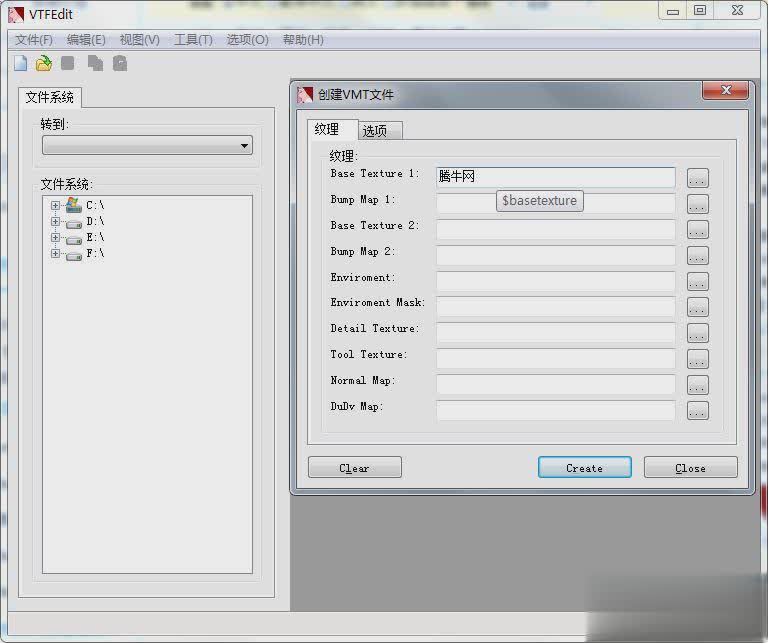Click the Enviroment input field
Image resolution: width=768 pixels, height=643 pixels.
point(555,282)
